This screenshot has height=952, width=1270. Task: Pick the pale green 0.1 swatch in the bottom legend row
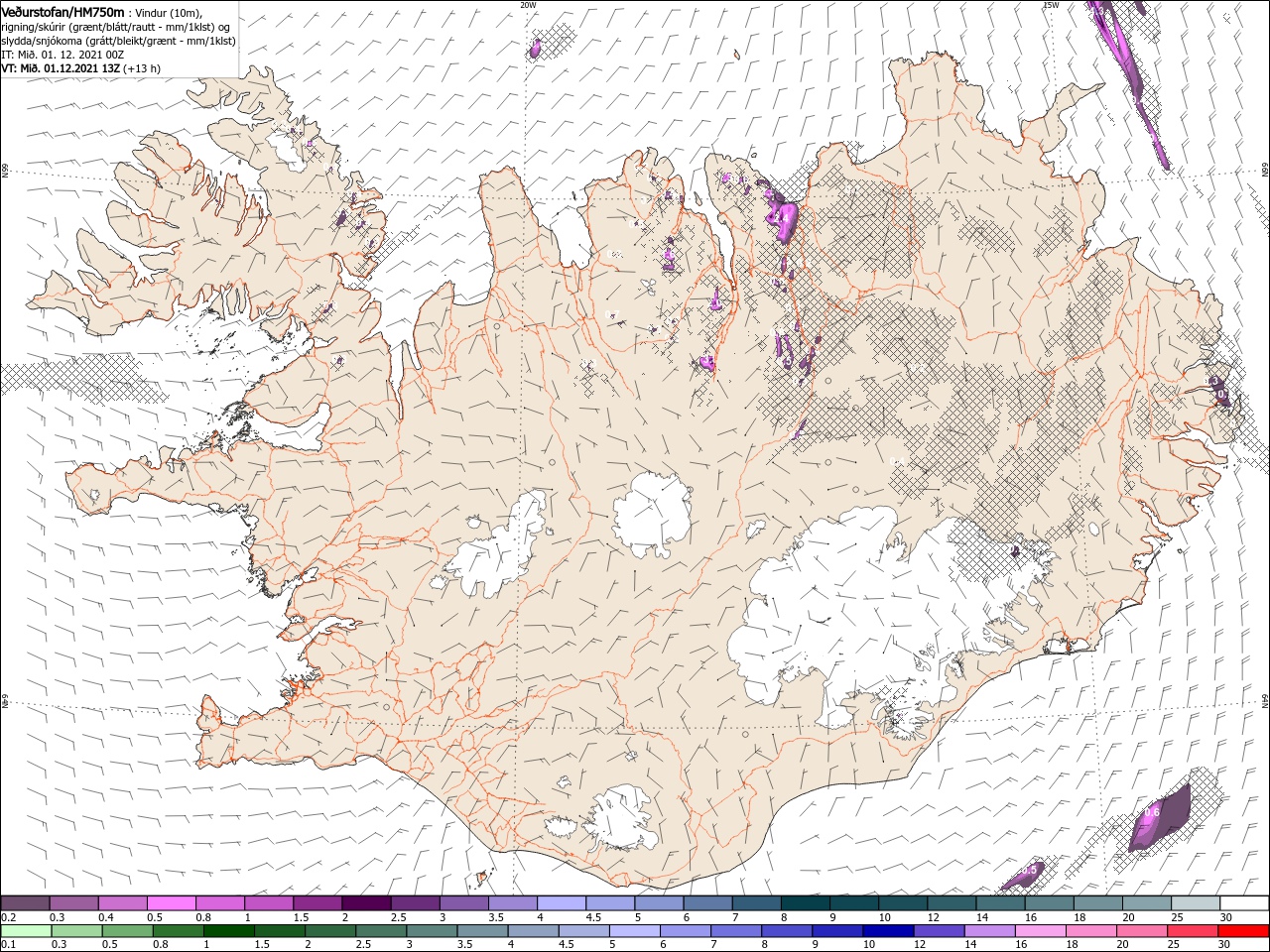pyautogui.click(x=26, y=931)
